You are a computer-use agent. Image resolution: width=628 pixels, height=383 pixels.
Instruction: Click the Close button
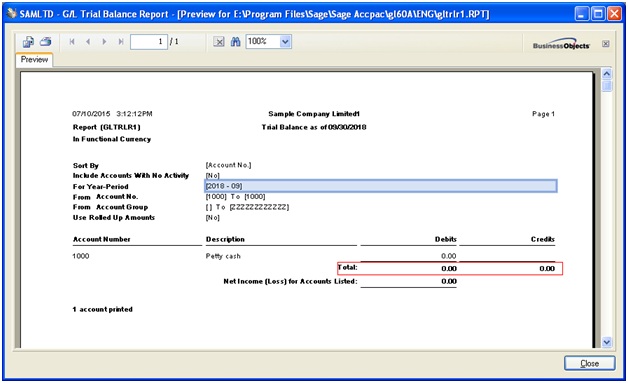[590, 363]
